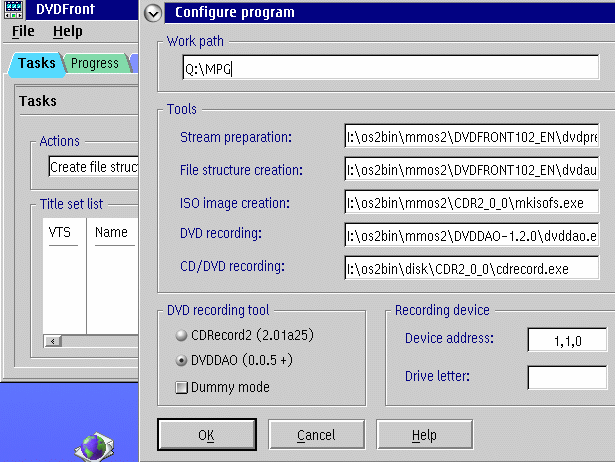Switch to the Tasks tab
615x462 pixels.
(x=36, y=63)
